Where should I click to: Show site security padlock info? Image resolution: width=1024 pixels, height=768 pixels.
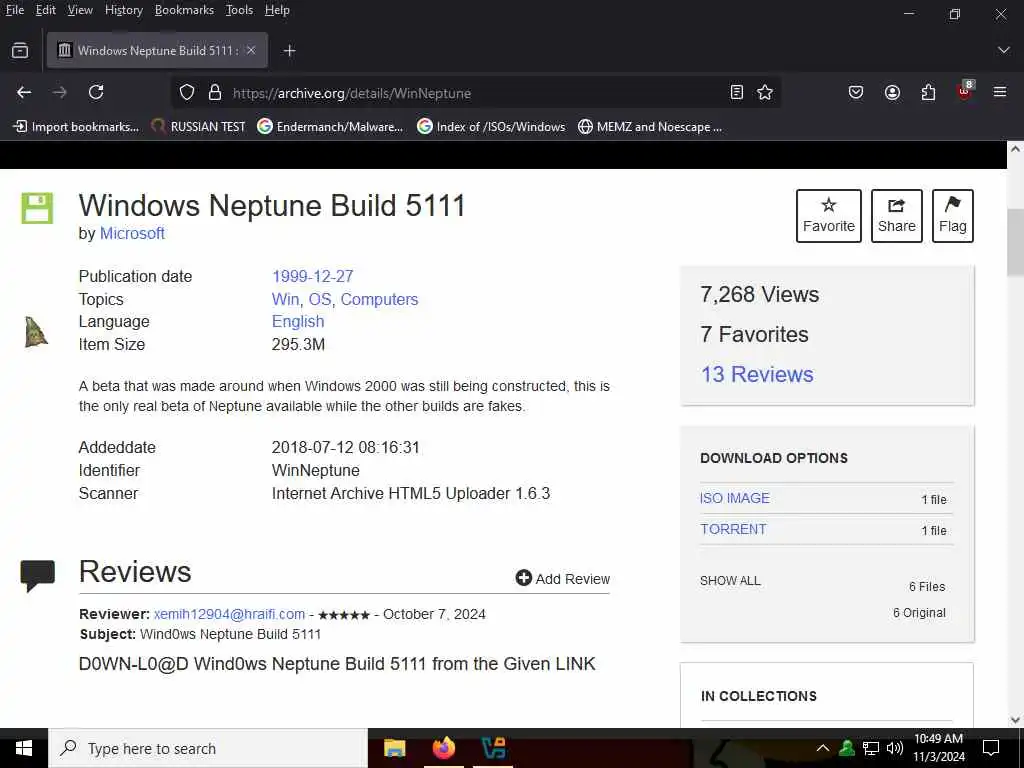[x=215, y=93]
